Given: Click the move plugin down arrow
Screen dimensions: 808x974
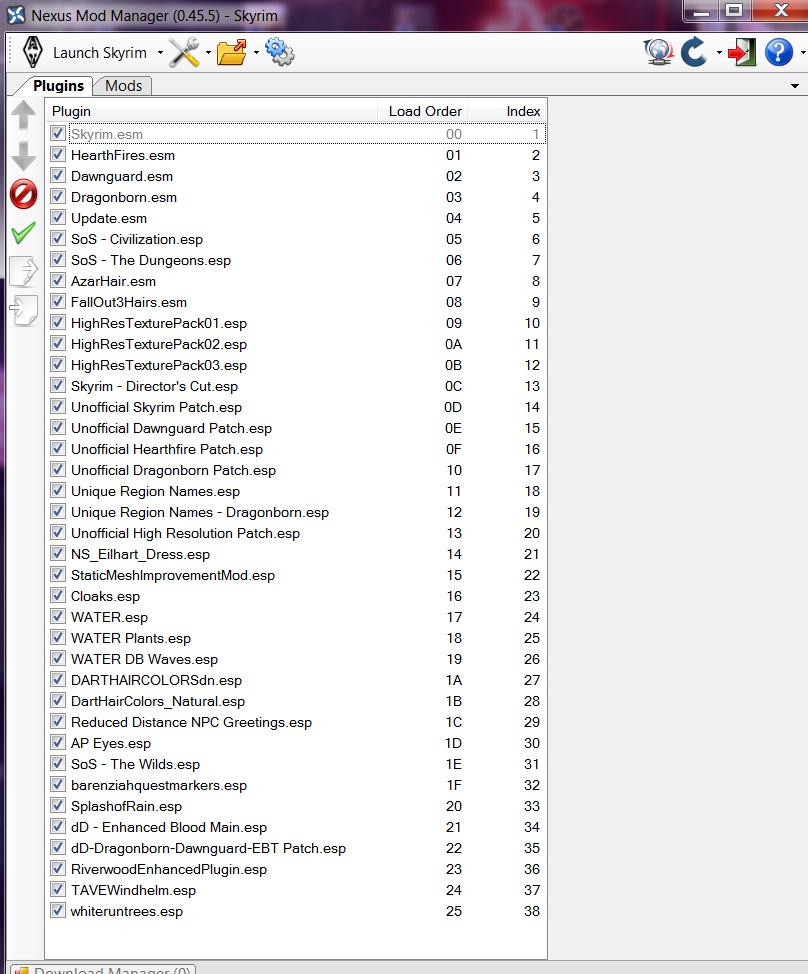Looking at the screenshot, I should pos(23,156).
